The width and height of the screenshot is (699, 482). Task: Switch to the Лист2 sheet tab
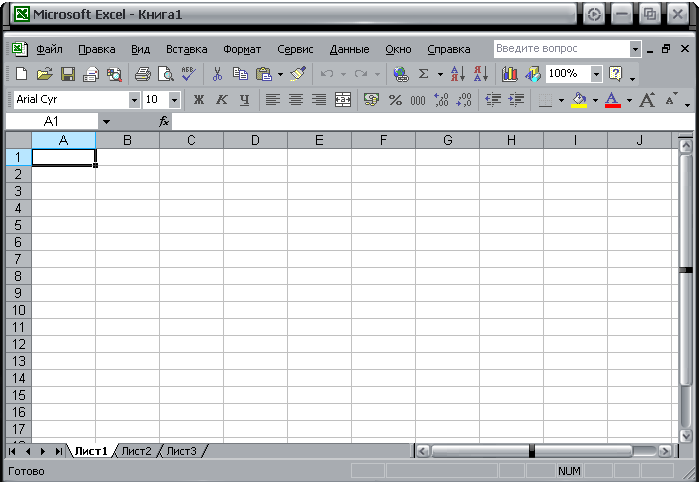pos(136,451)
